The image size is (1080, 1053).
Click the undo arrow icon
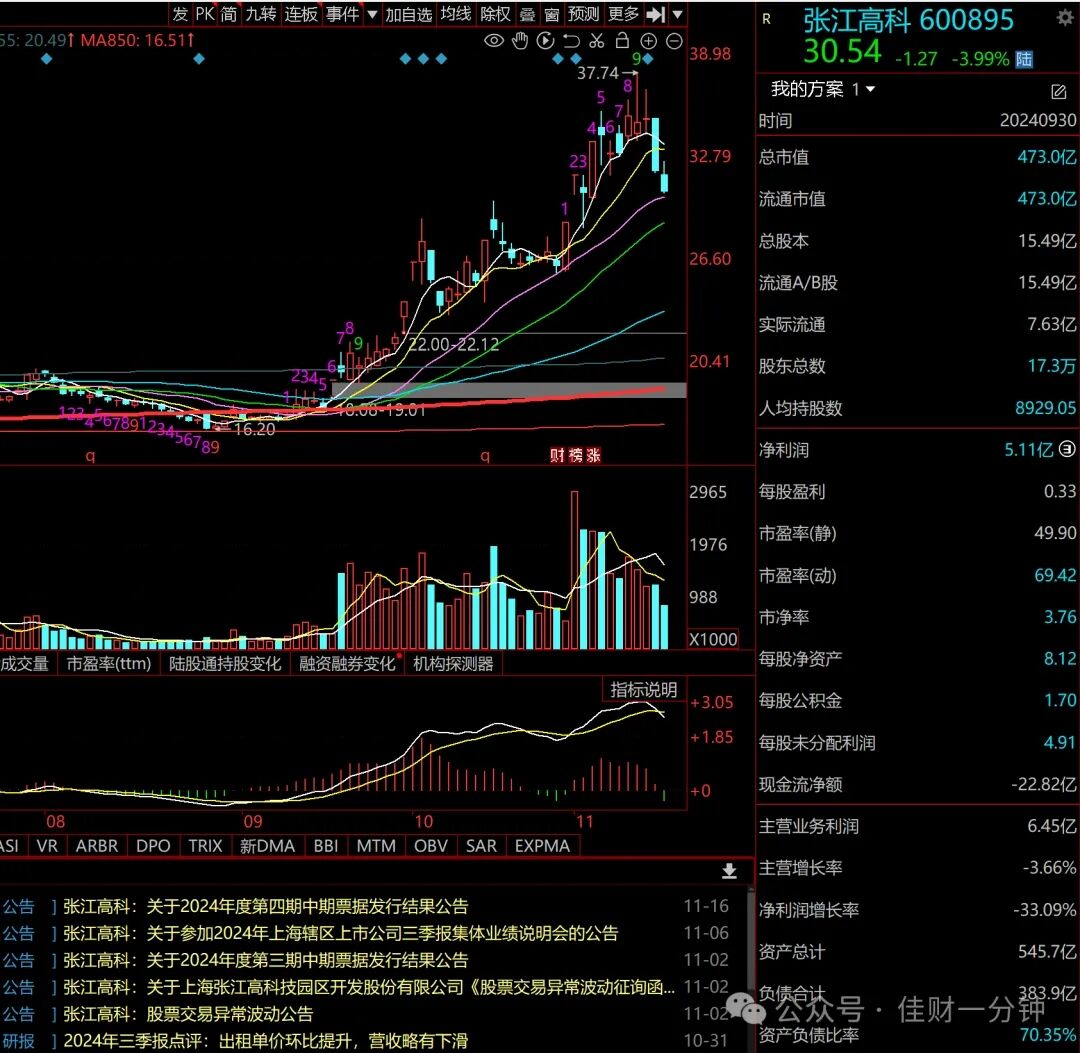click(x=571, y=41)
